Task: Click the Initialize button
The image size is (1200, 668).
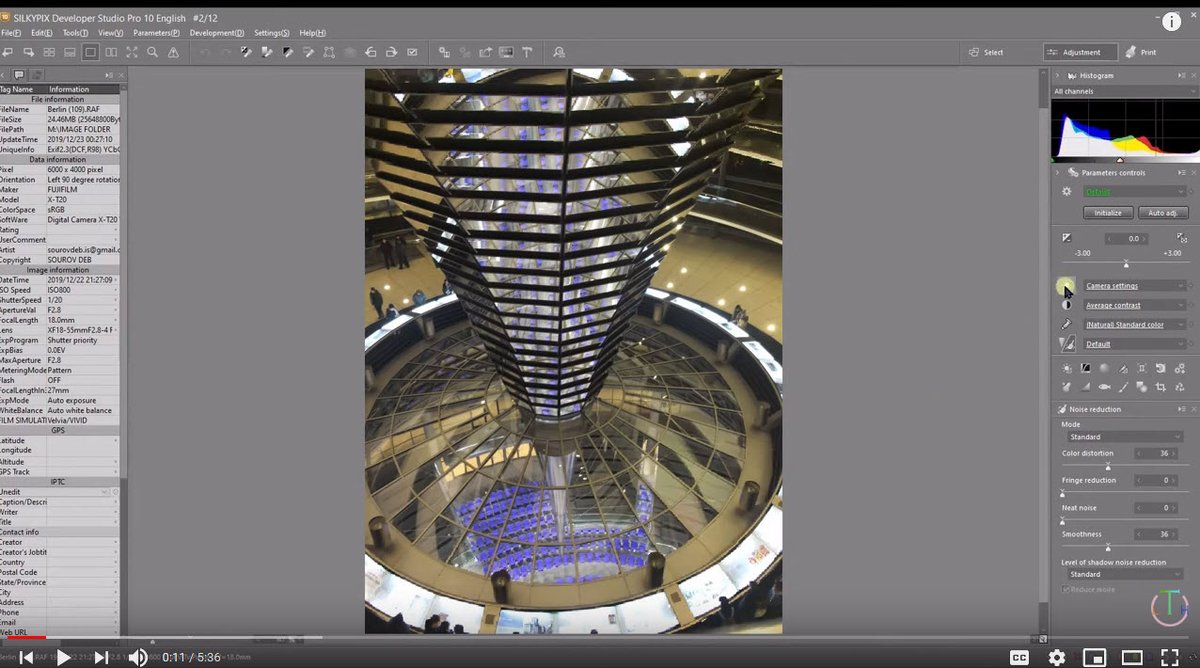Action: [1107, 212]
